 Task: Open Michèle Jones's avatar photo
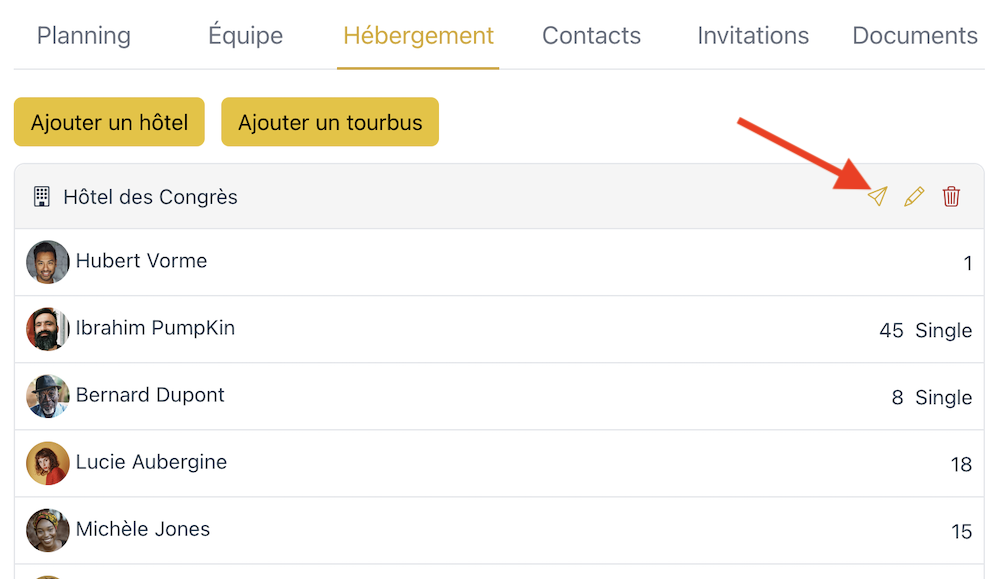47,530
